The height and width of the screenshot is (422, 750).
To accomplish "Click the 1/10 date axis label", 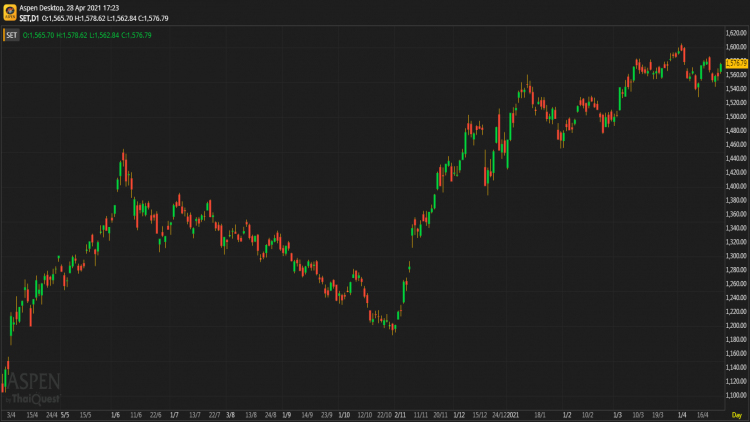I will pos(344,415).
